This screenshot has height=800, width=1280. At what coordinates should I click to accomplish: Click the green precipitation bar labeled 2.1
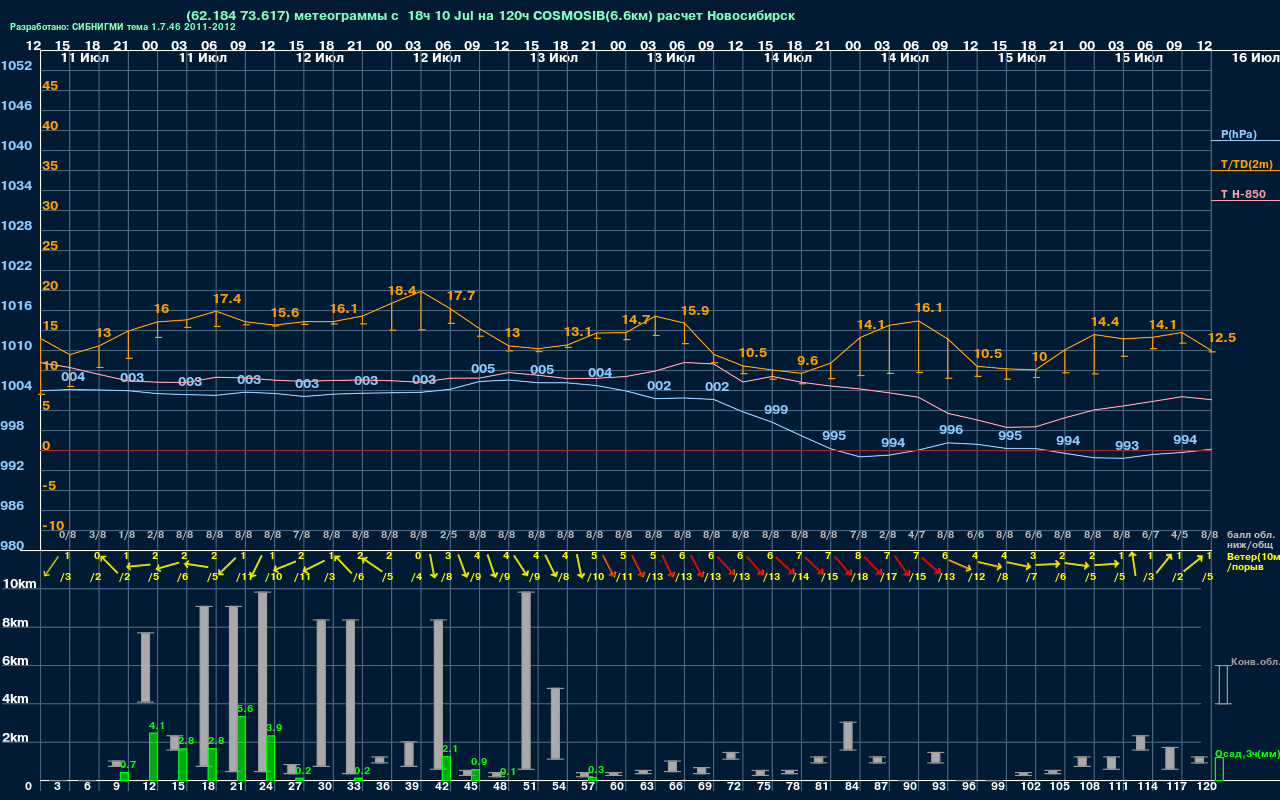pos(446,768)
